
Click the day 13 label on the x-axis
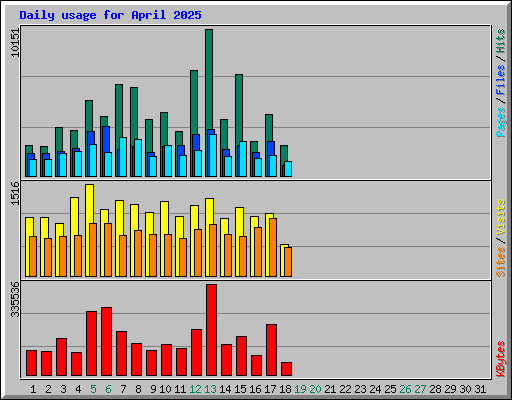coord(210,389)
